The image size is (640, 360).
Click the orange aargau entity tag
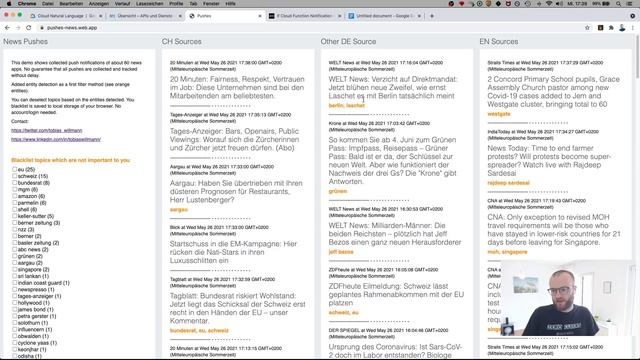pyautogui.click(x=179, y=209)
